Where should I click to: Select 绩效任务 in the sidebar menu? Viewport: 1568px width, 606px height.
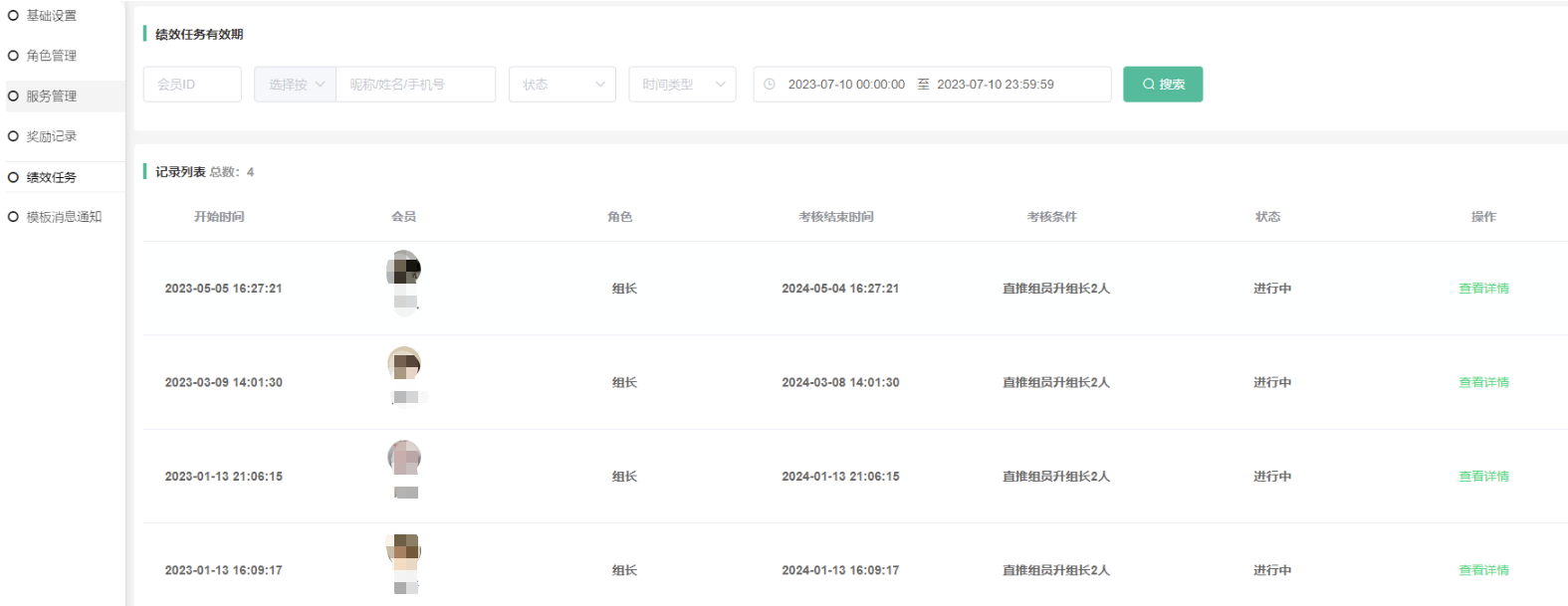[52, 177]
